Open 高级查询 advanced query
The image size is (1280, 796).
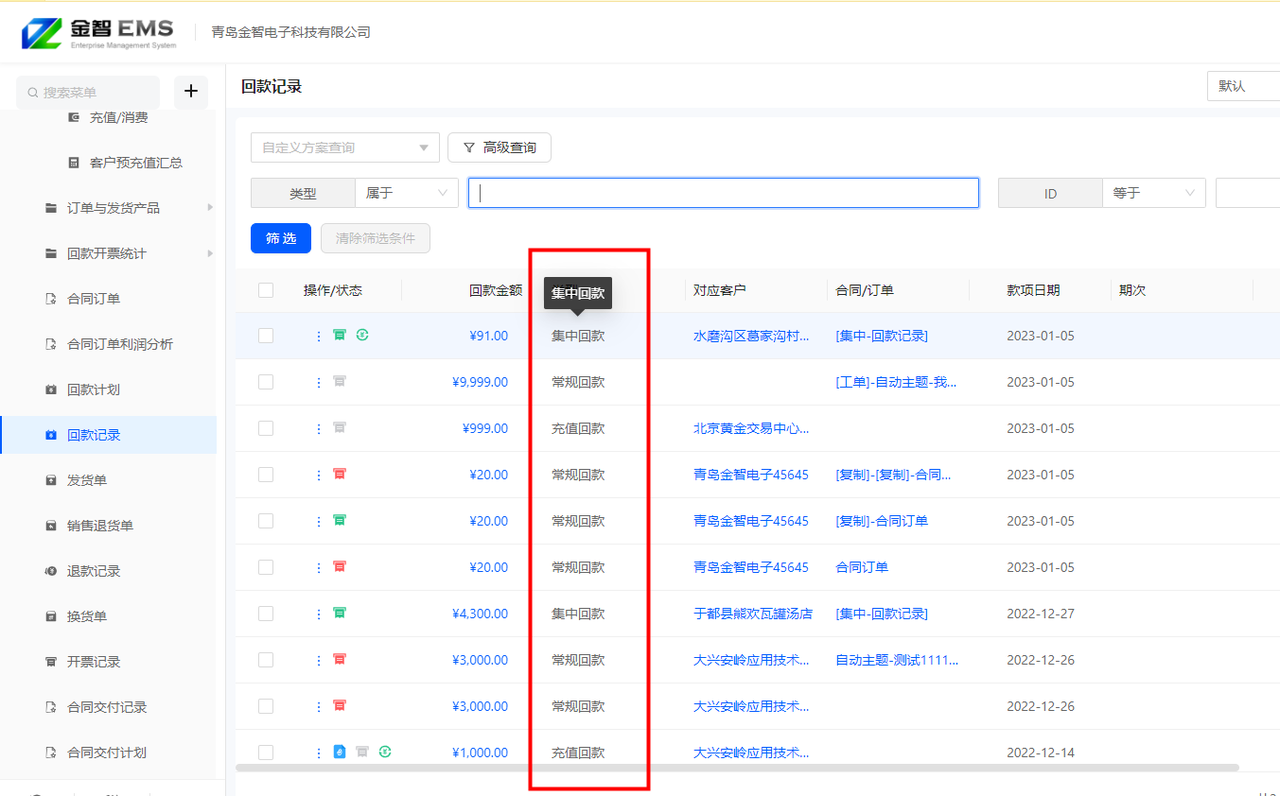[x=499, y=147]
